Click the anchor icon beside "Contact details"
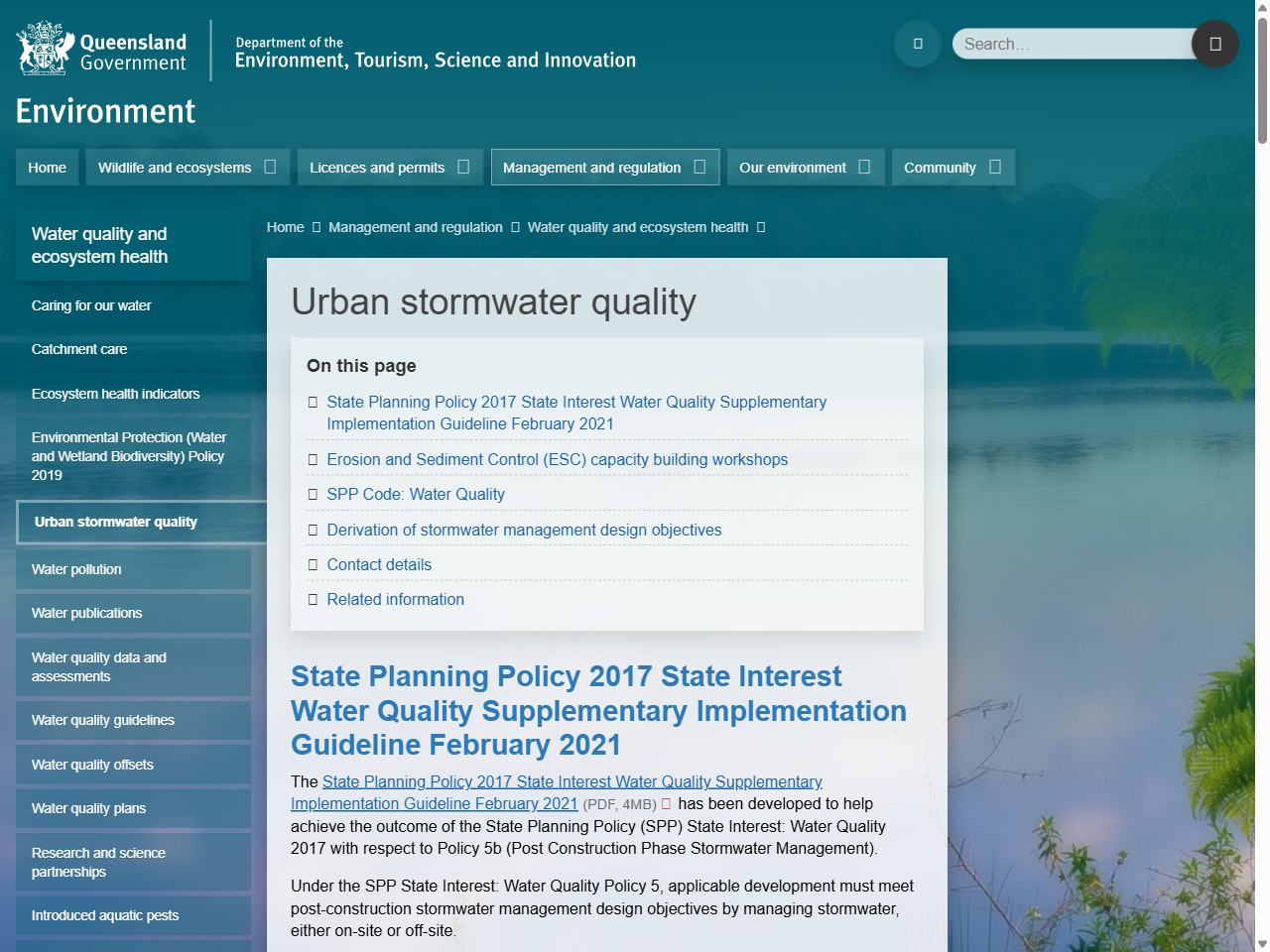 tap(314, 564)
